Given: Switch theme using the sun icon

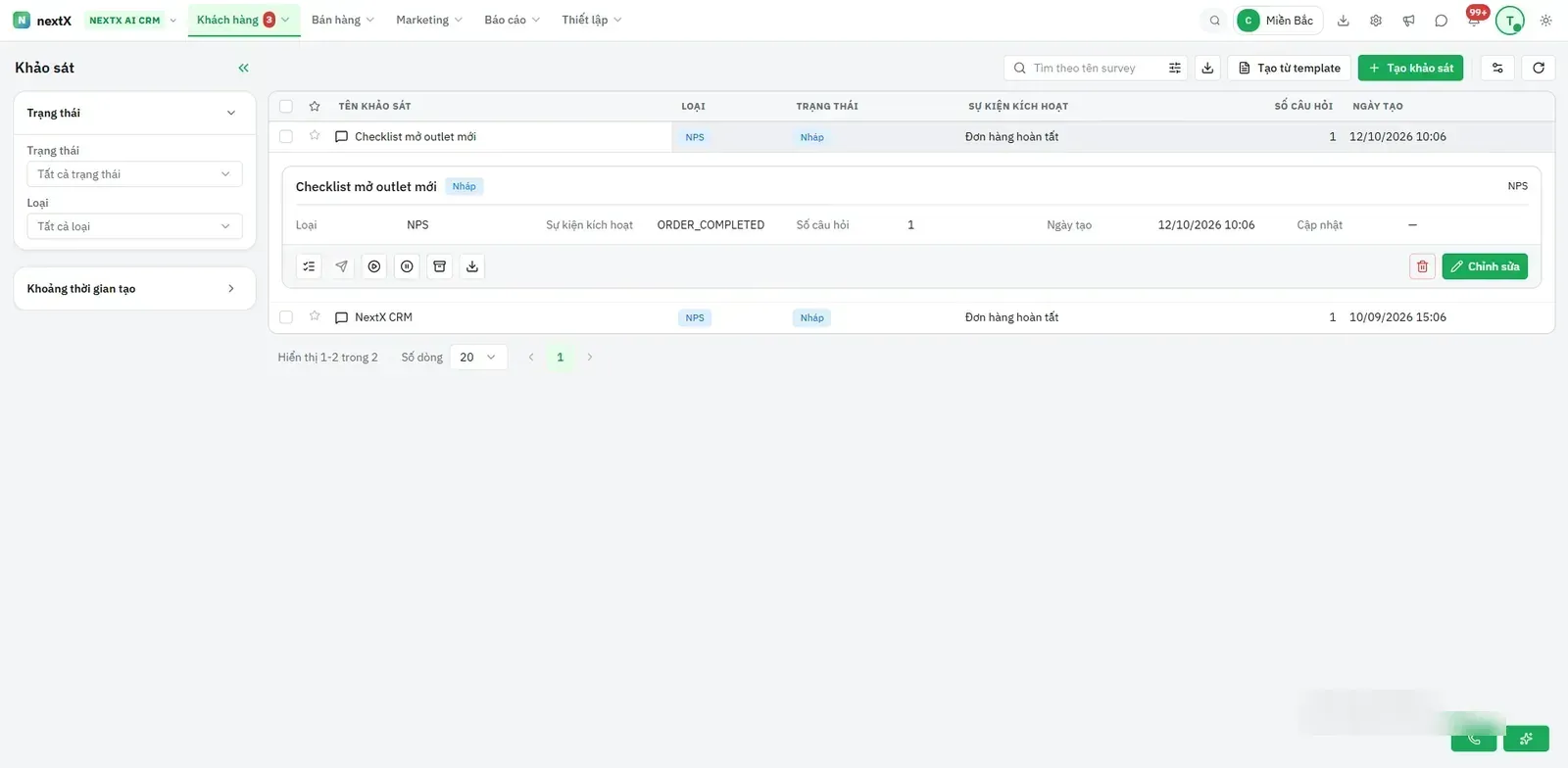Looking at the screenshot, I should pyautogui.click(x=1545, y=21).
